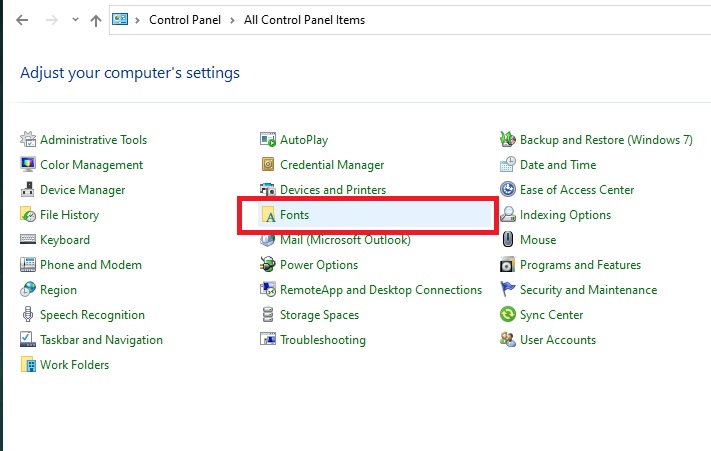Open Speech Recognition link
The height and width of the screenshot is (451, 711).
93,315
